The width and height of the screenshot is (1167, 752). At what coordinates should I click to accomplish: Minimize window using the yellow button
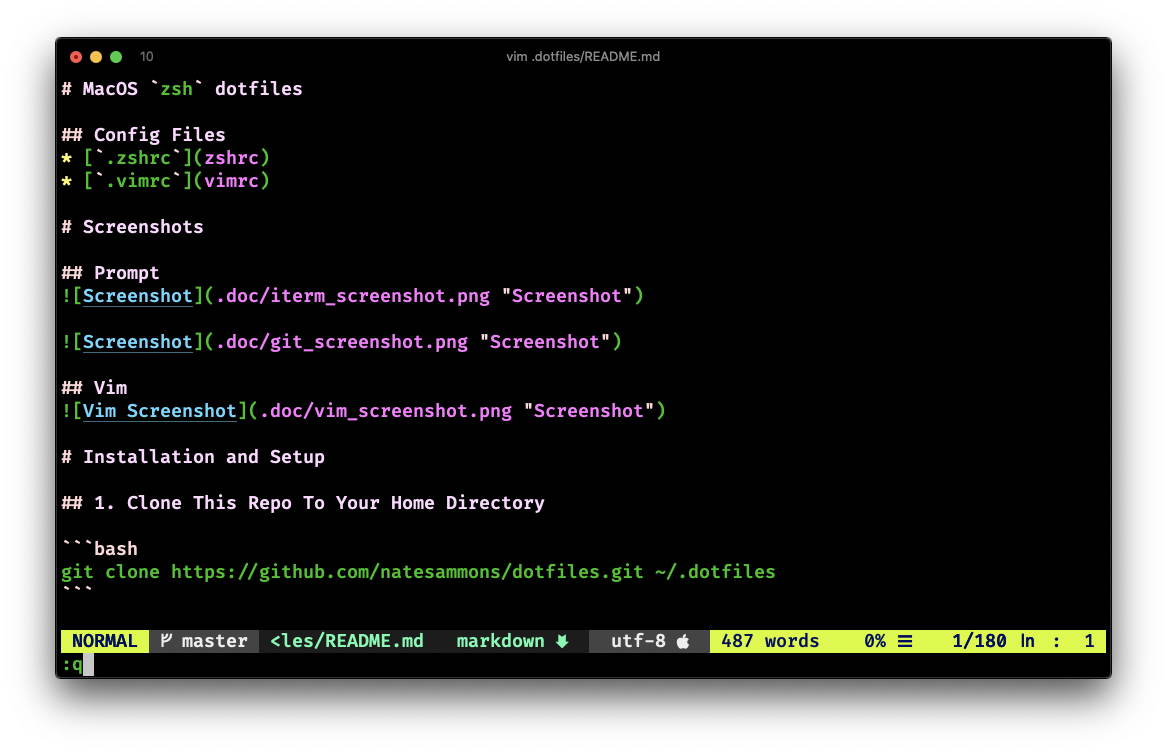(x=96, y=57)
